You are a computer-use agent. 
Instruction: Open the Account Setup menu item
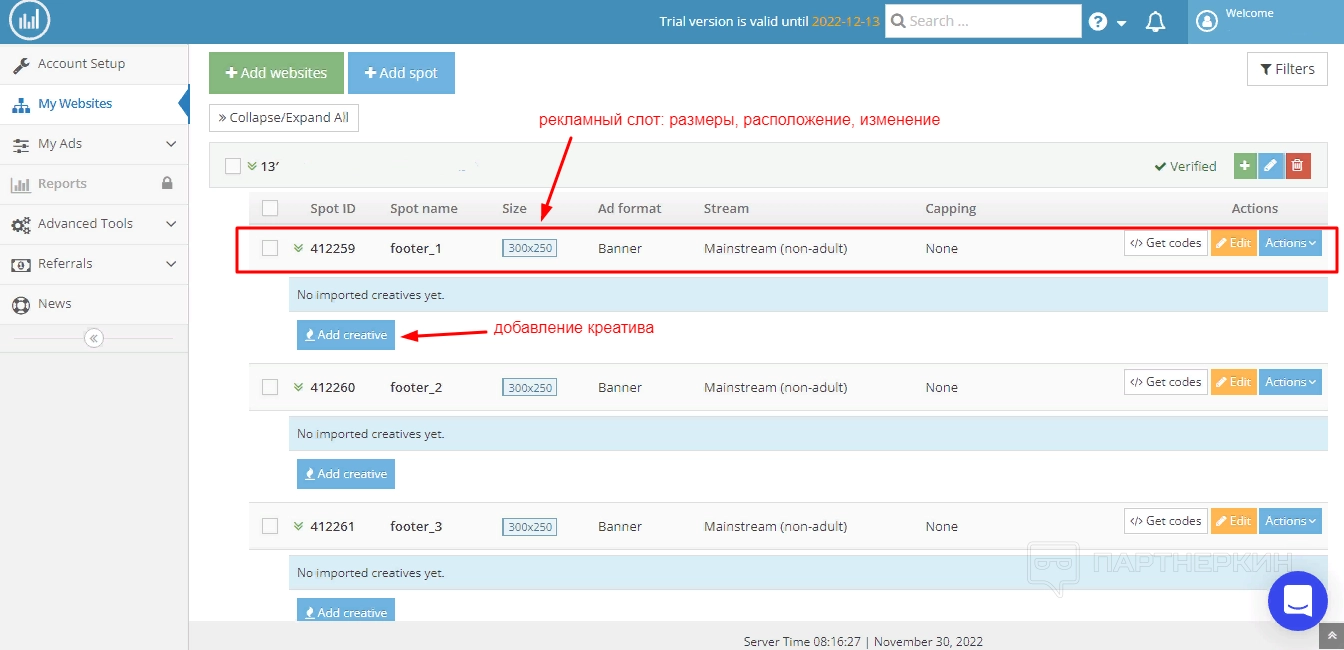pyautogui.click(x=94, y=64)
